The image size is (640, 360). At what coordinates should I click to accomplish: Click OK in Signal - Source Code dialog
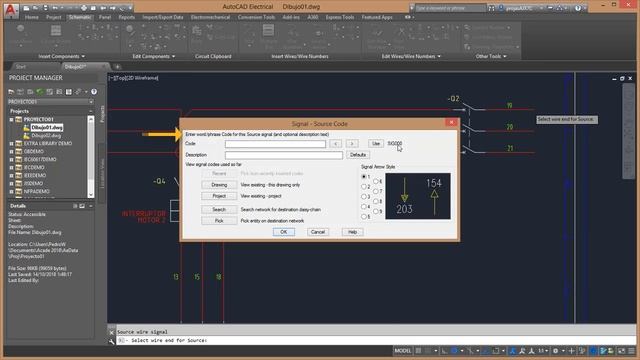coord(284,232)
